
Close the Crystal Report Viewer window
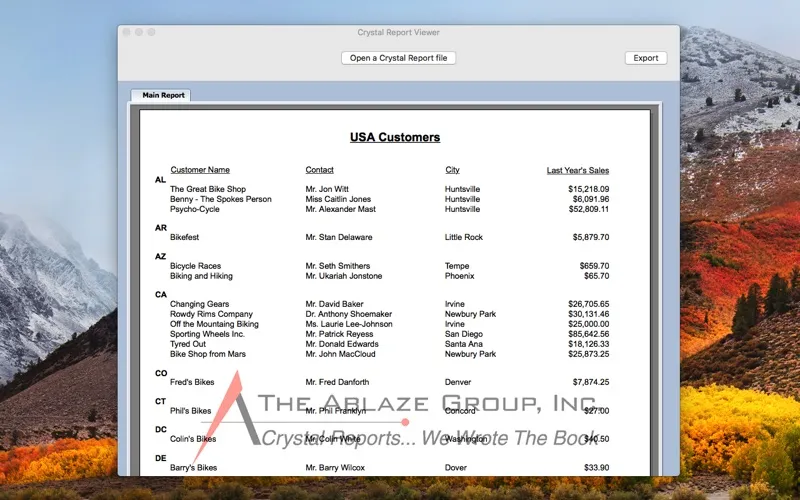pos(127,33)
